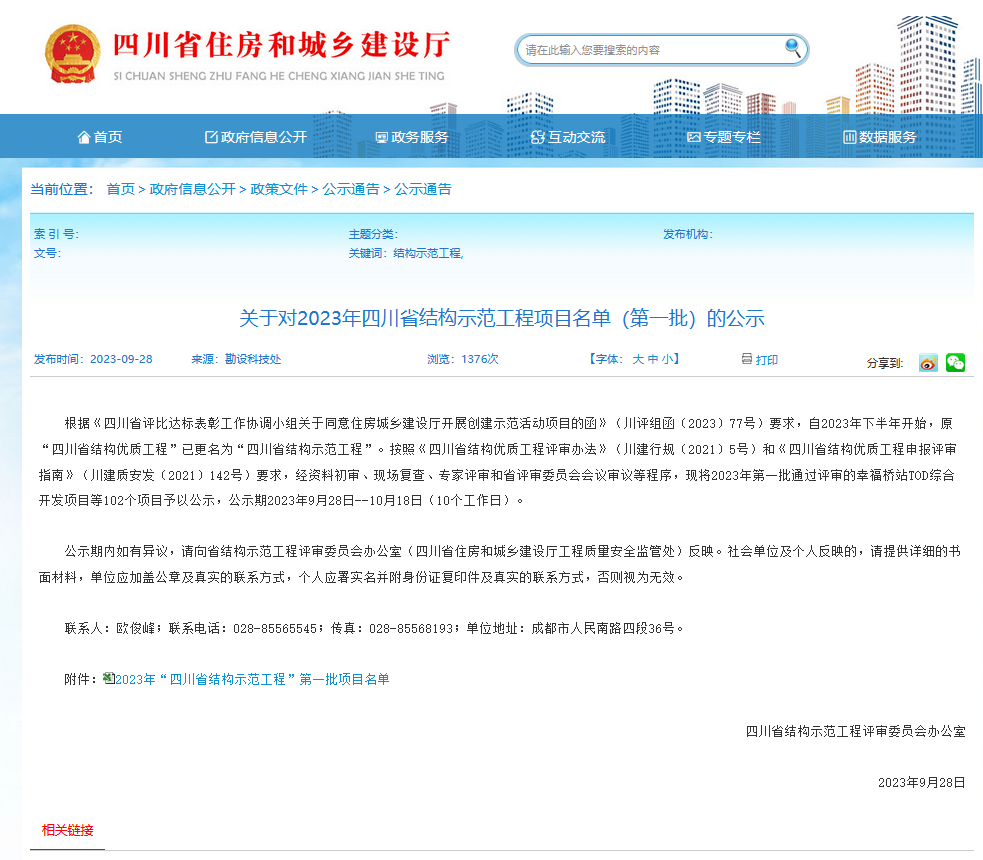Set the font size to 大

click(638, 359)
